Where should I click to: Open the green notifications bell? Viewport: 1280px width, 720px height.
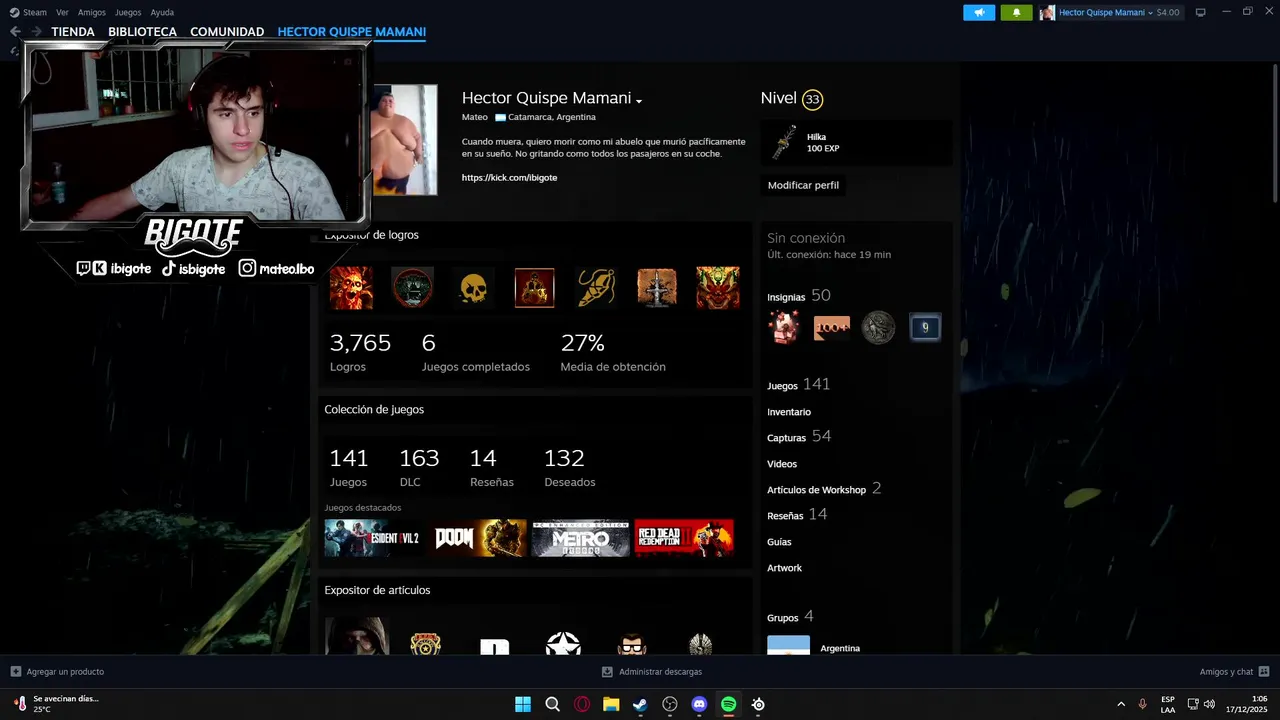1016,12
